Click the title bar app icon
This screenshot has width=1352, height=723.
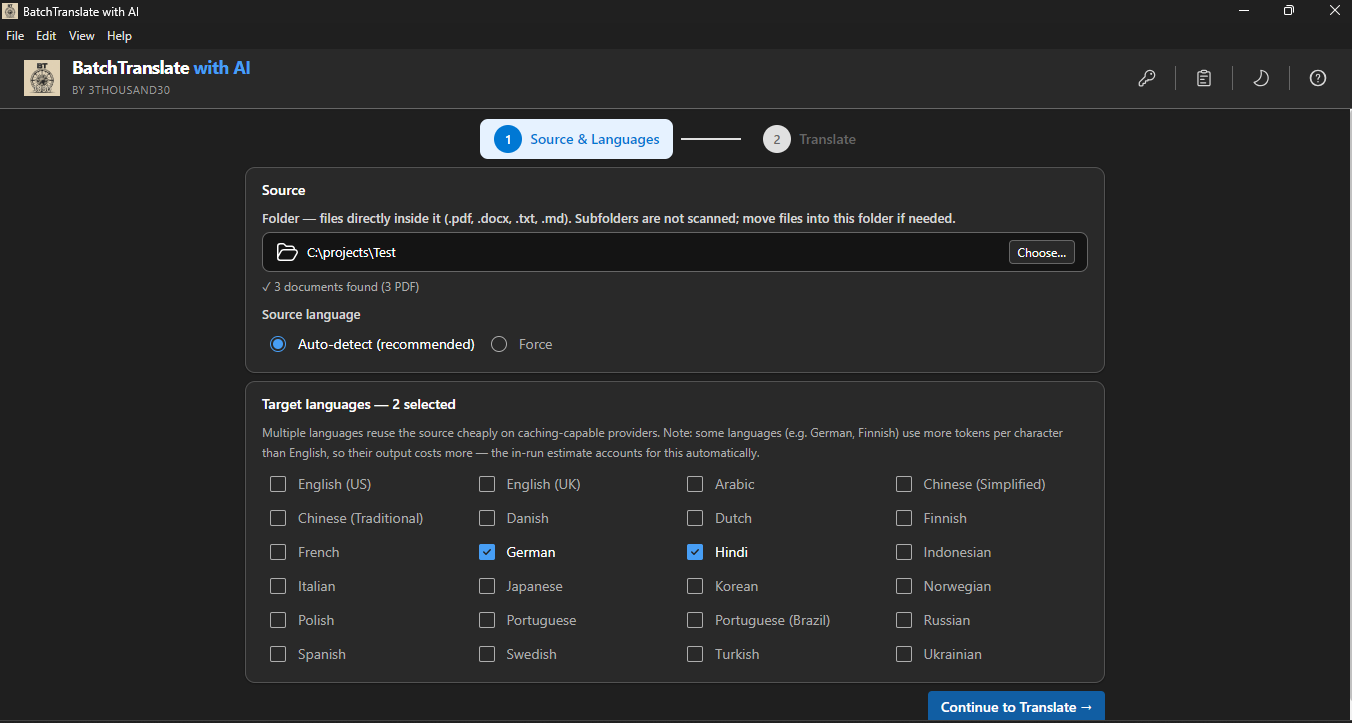pos(9,10)
